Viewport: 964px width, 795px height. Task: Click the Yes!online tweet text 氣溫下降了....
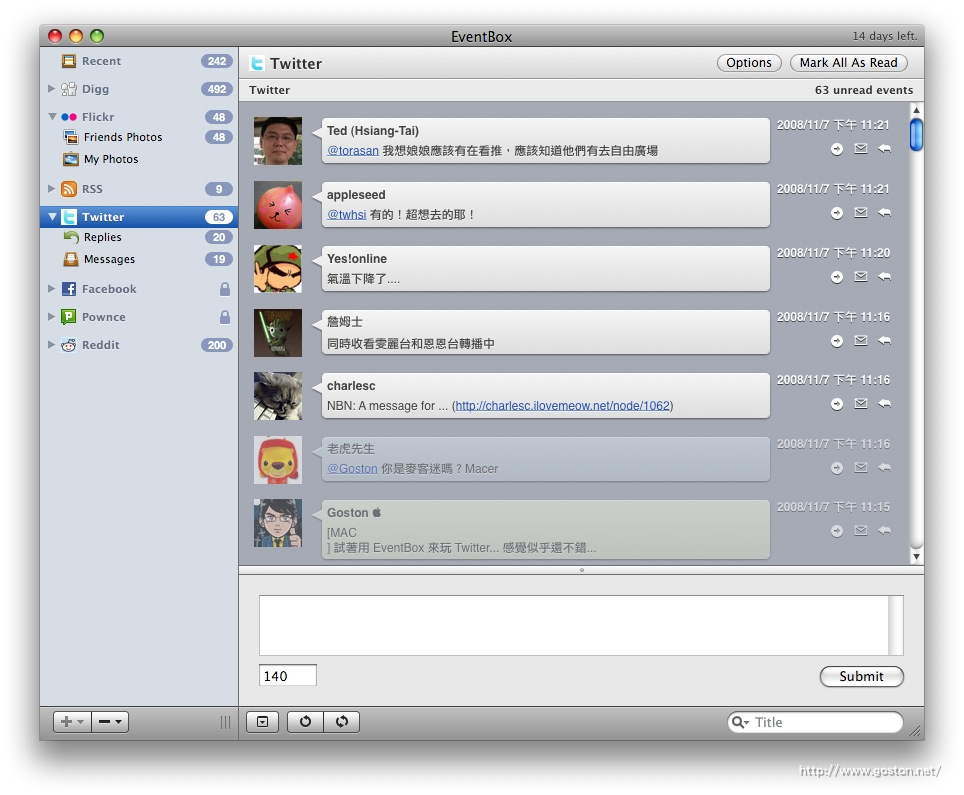click(x=363, y=279)
